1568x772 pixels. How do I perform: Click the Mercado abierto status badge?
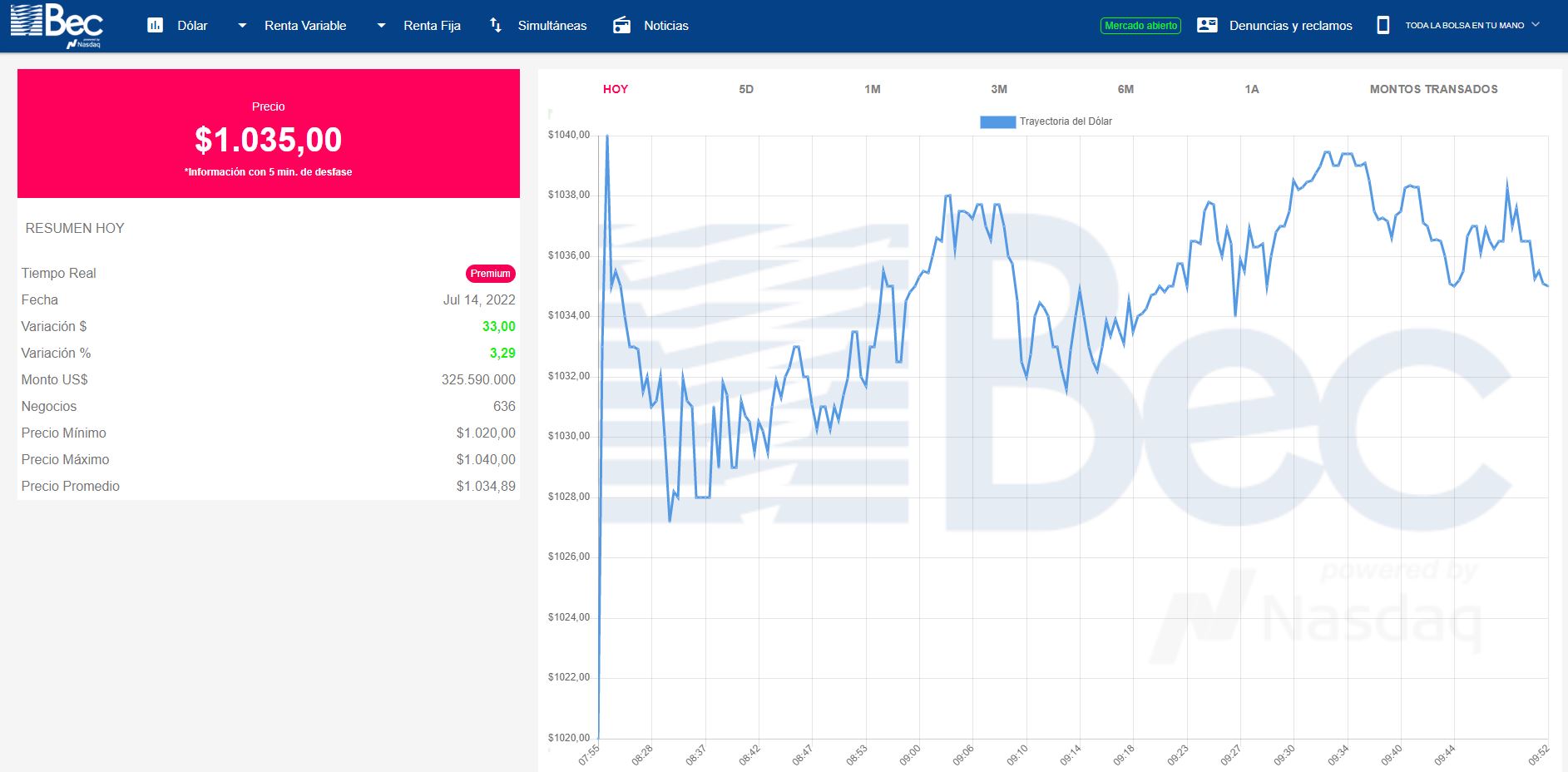point(1141,26)
